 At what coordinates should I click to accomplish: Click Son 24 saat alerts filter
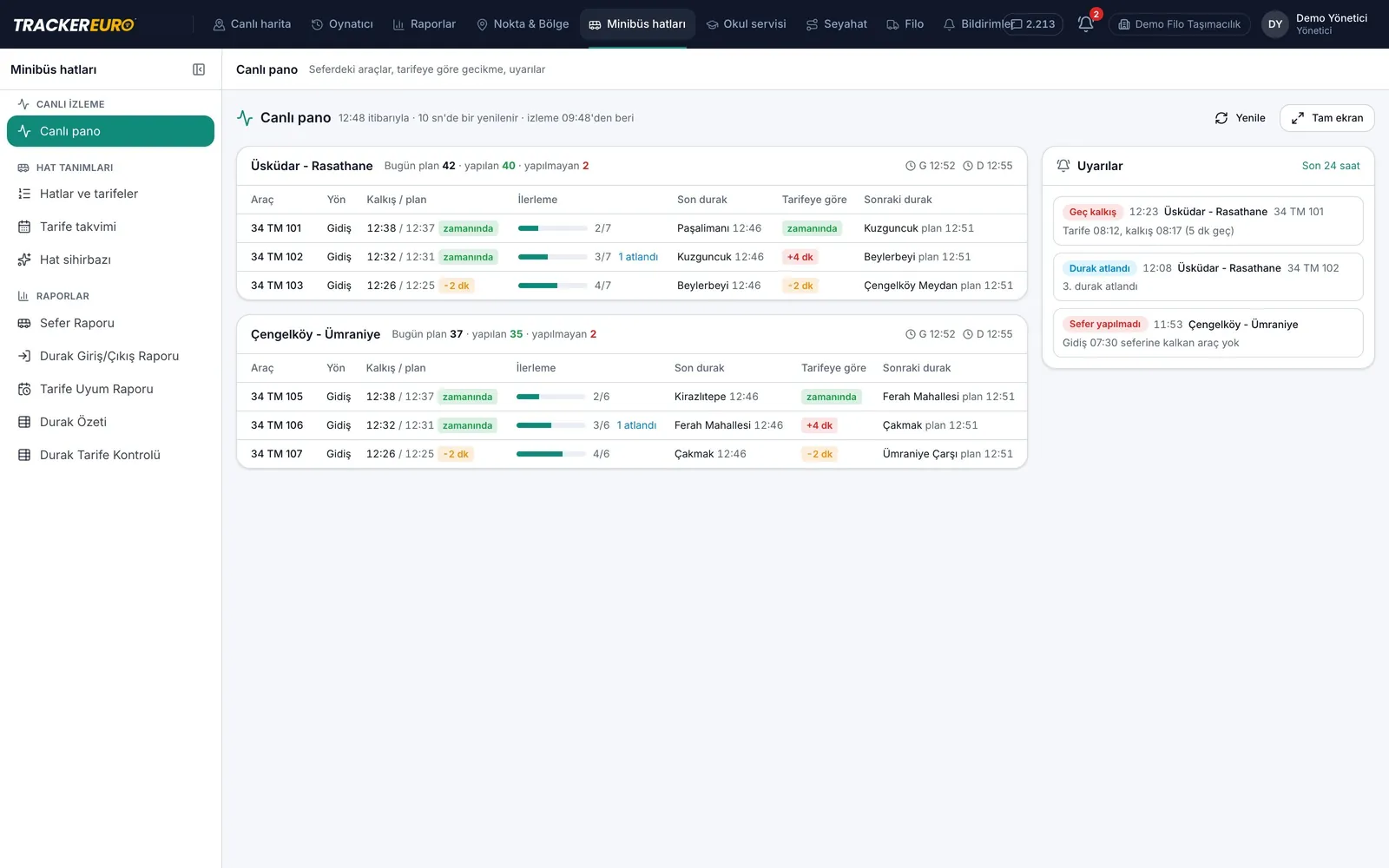coord(1331,166)
